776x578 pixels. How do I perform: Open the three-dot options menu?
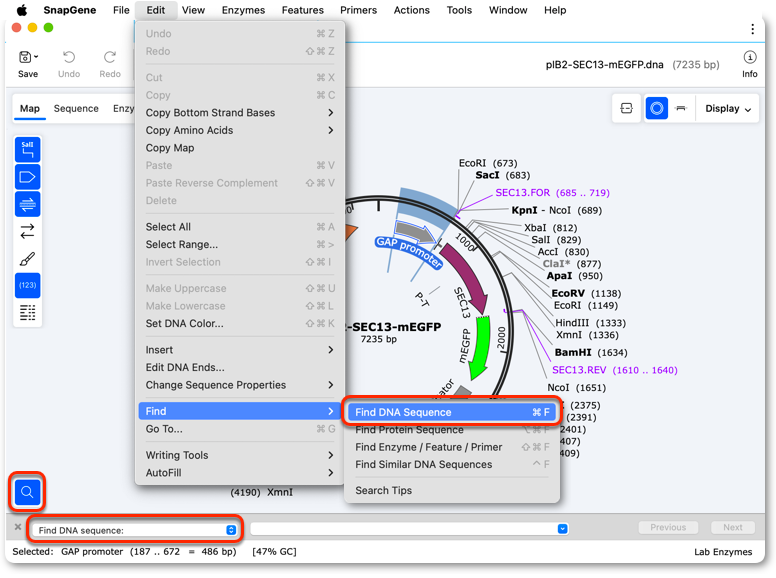coord(752,29)
